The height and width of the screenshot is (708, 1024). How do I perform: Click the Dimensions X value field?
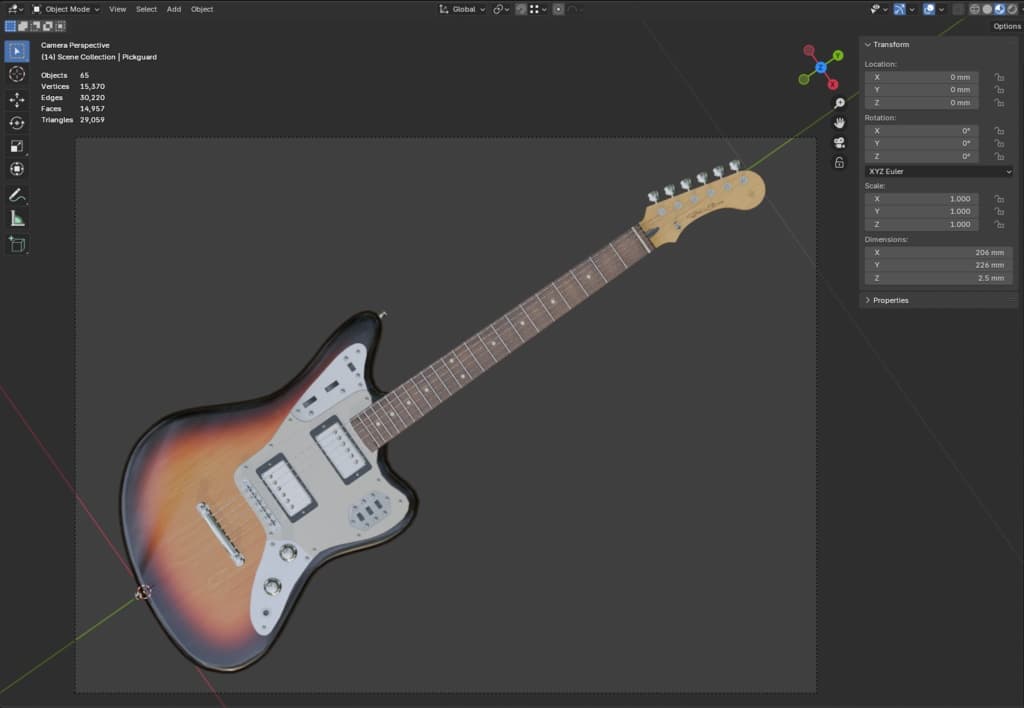pyautogui.click(x=939, y=252)
